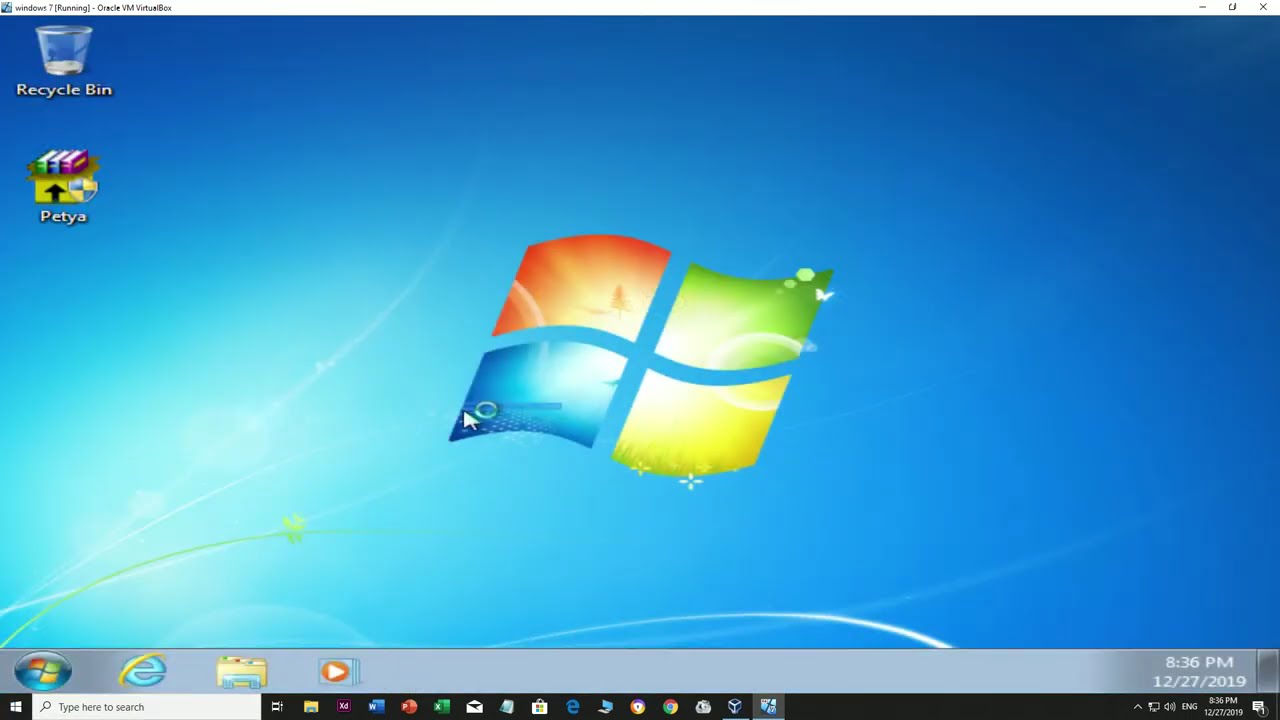1280x720 pixels.
Task: Open the Mail app on host taskbar
Action: 474,707
